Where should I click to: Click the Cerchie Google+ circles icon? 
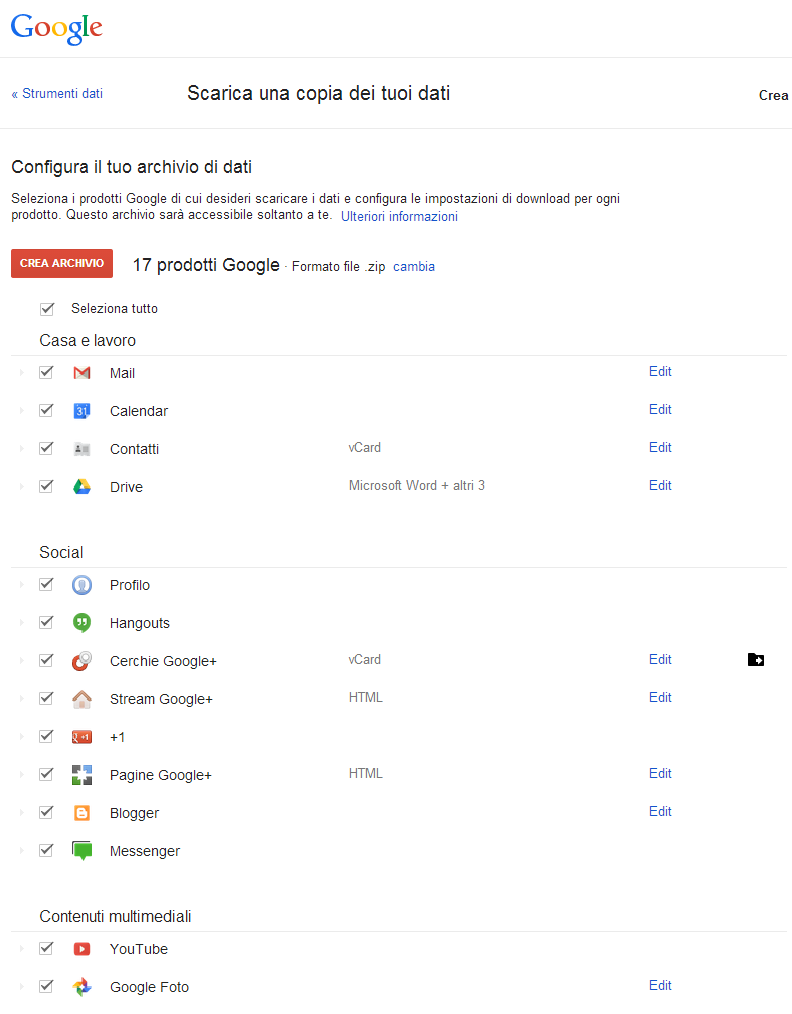pyautogui.click(x=81, y=661)
